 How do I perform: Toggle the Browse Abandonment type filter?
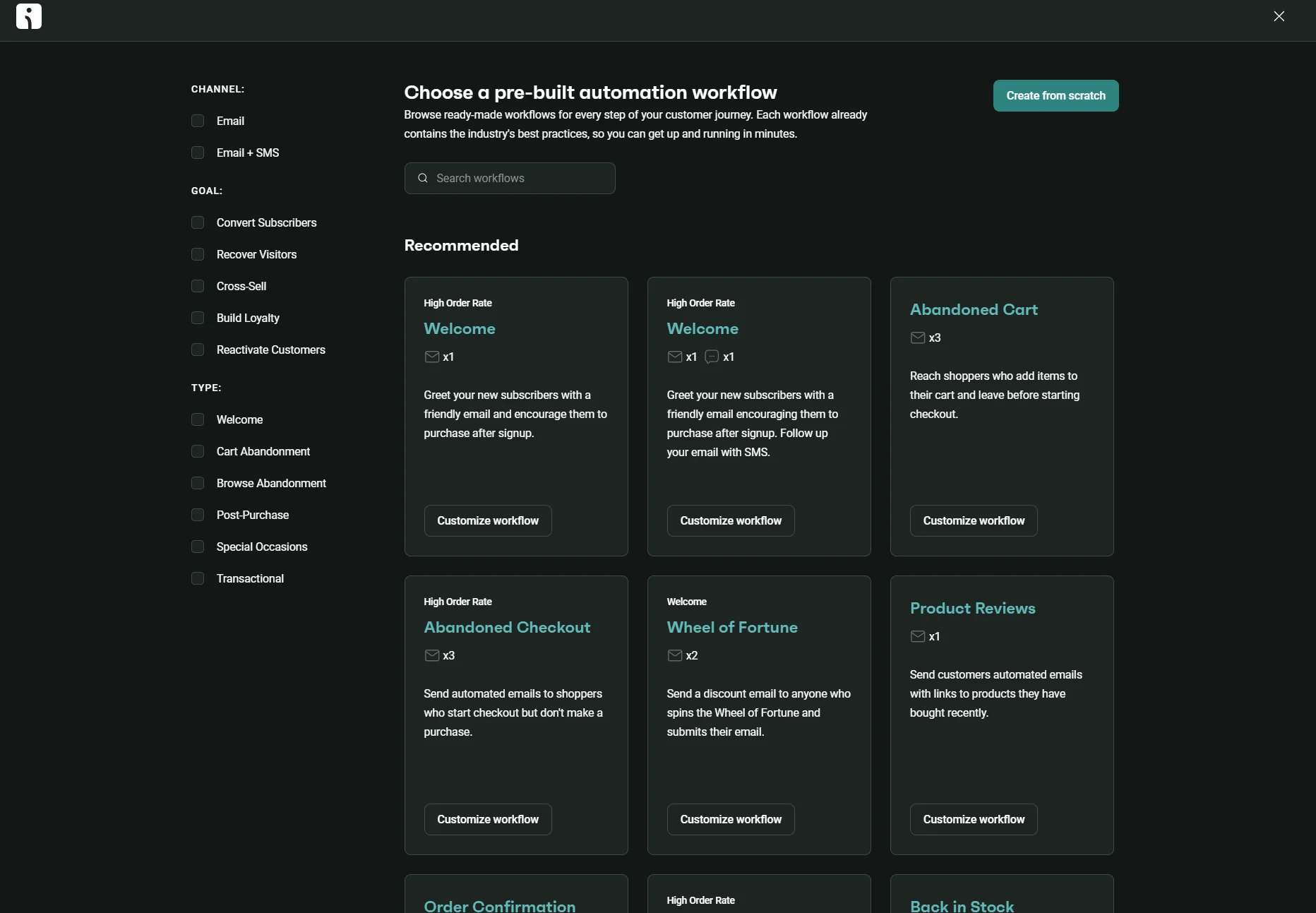pyautogui.click(x=198, y=483)
